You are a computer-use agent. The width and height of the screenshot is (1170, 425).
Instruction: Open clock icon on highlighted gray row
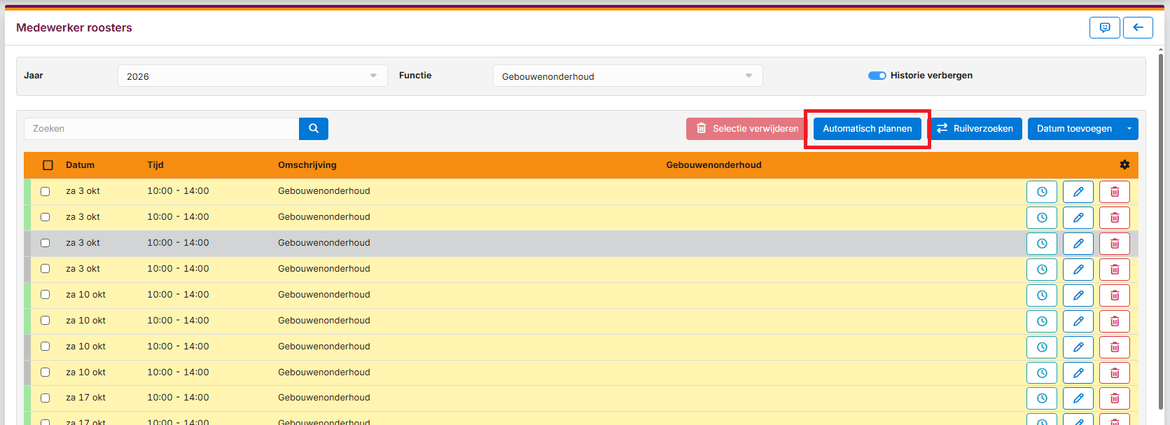click(x=1042, y=243)
